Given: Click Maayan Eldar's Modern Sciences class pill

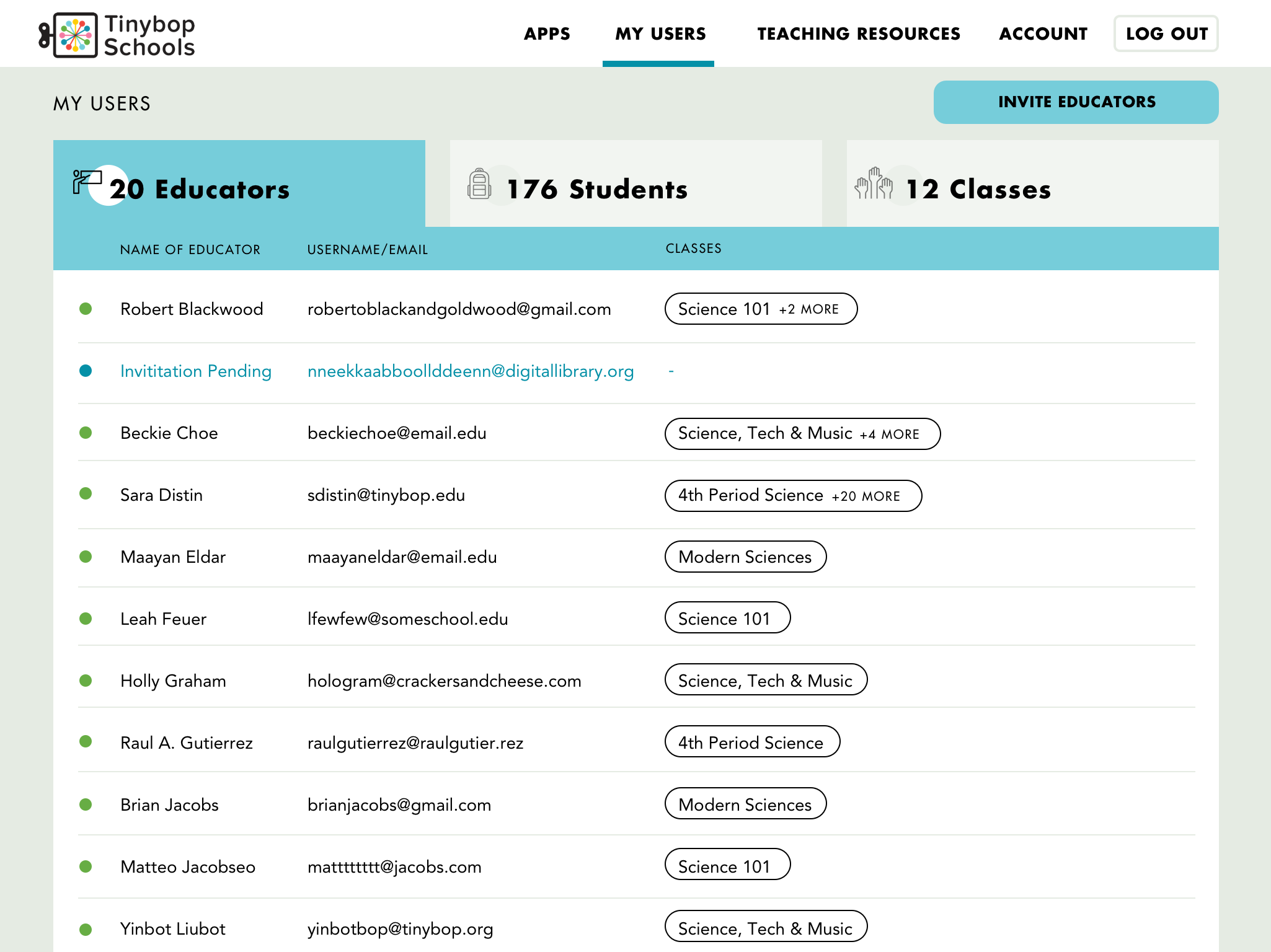Looking at the screenshot, I should (x=746, y=557).
